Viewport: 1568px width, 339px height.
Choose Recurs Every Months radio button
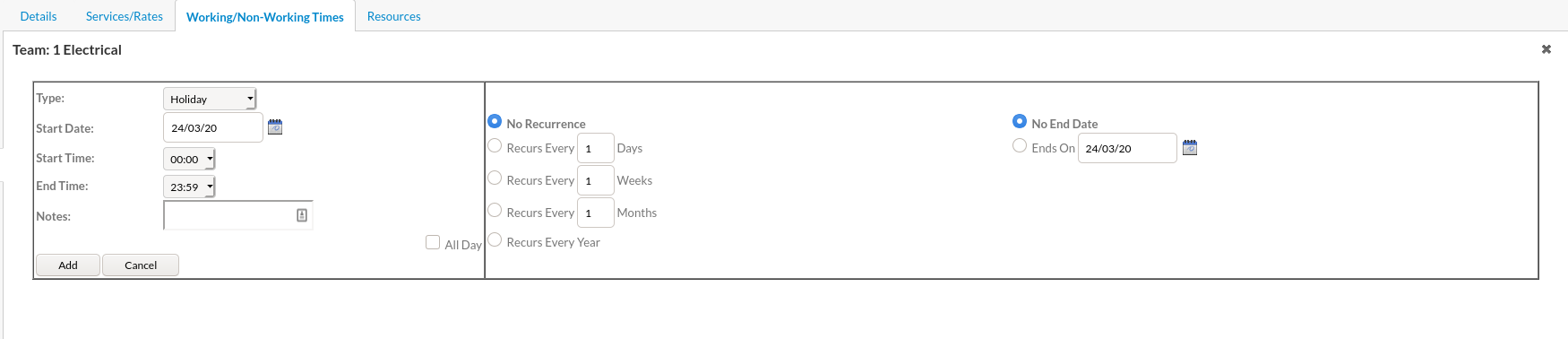[495, 210]
